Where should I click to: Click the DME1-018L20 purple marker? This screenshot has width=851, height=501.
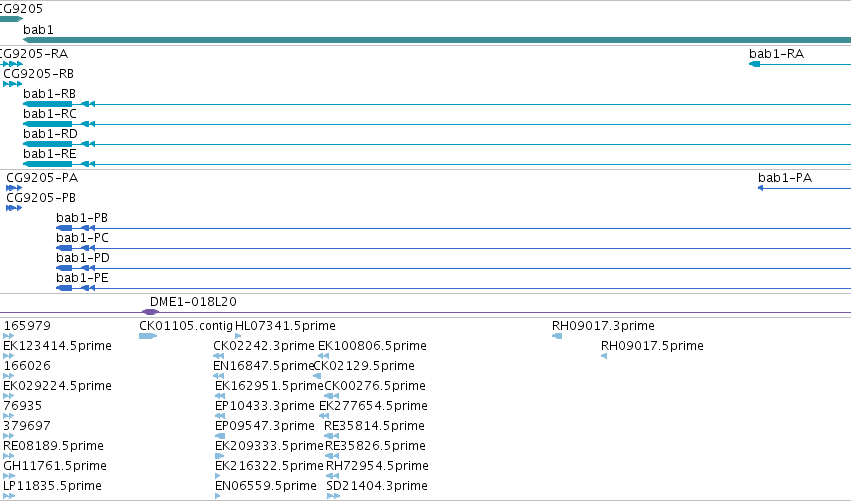pos(150,312)
